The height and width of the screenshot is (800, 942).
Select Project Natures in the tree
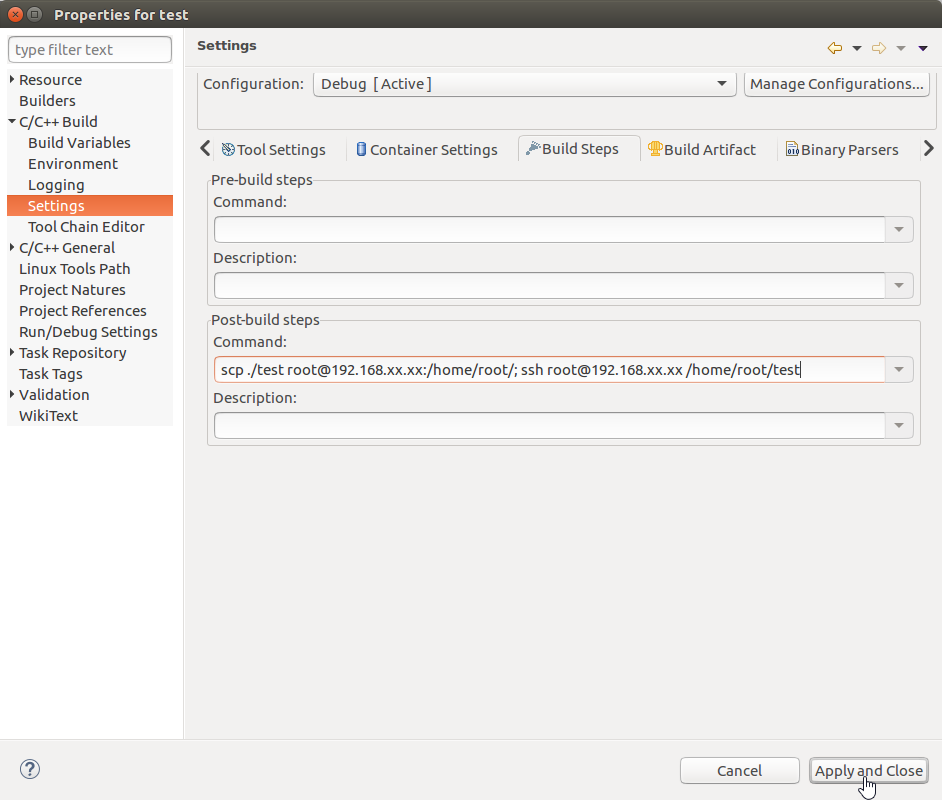(x=72, y=290)
